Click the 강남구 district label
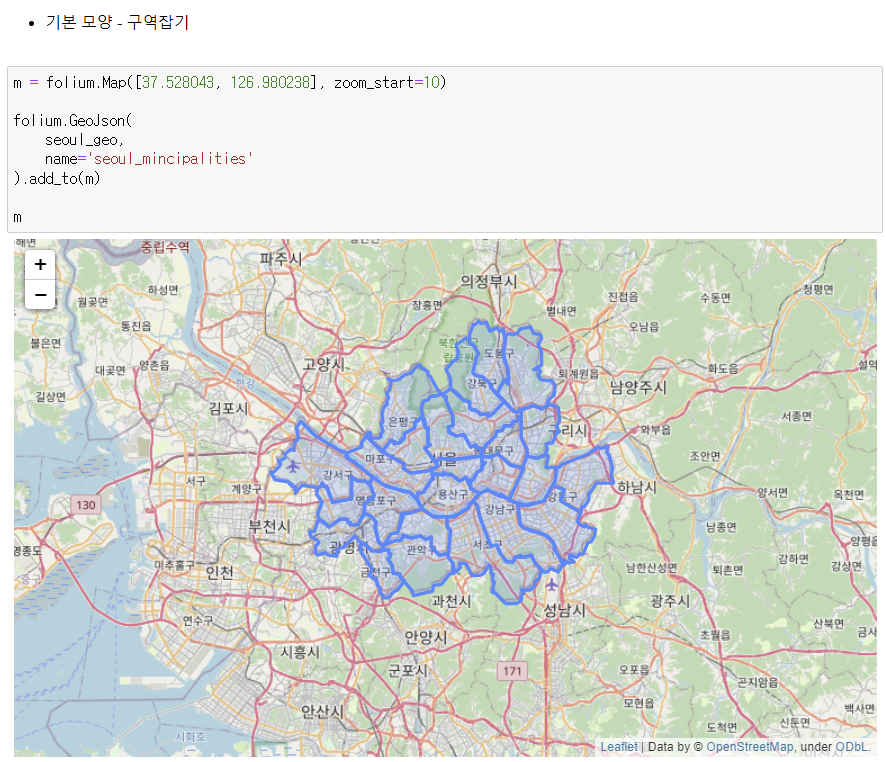This screenshot has width=886, height=762. pos(500,509)
